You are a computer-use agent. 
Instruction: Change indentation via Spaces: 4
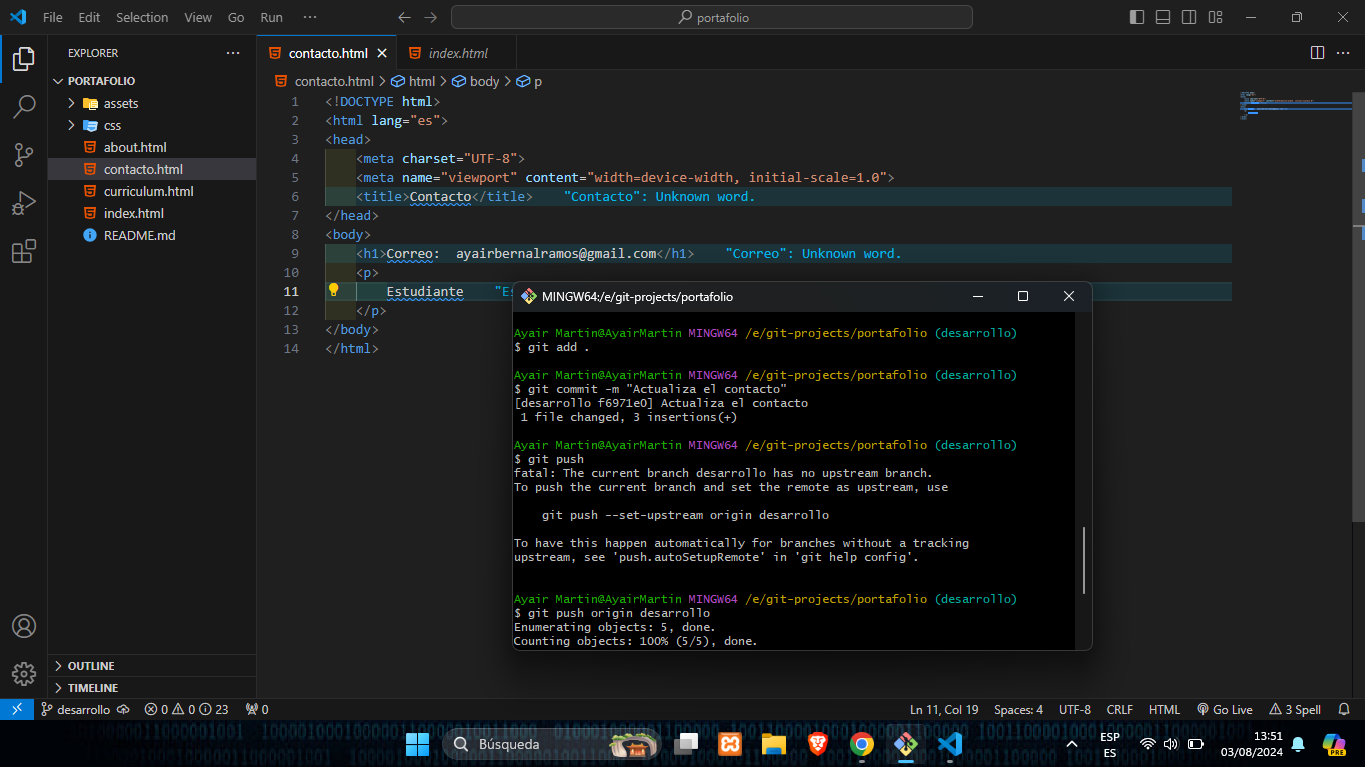pyautogui.click(x=1018, y=709)
